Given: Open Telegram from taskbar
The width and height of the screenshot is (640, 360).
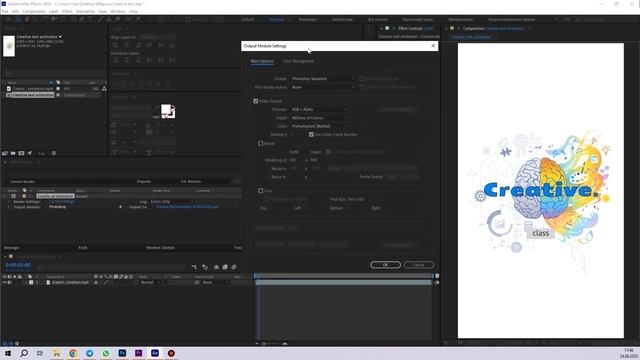Looking at the screenshot, I should 89,353.
